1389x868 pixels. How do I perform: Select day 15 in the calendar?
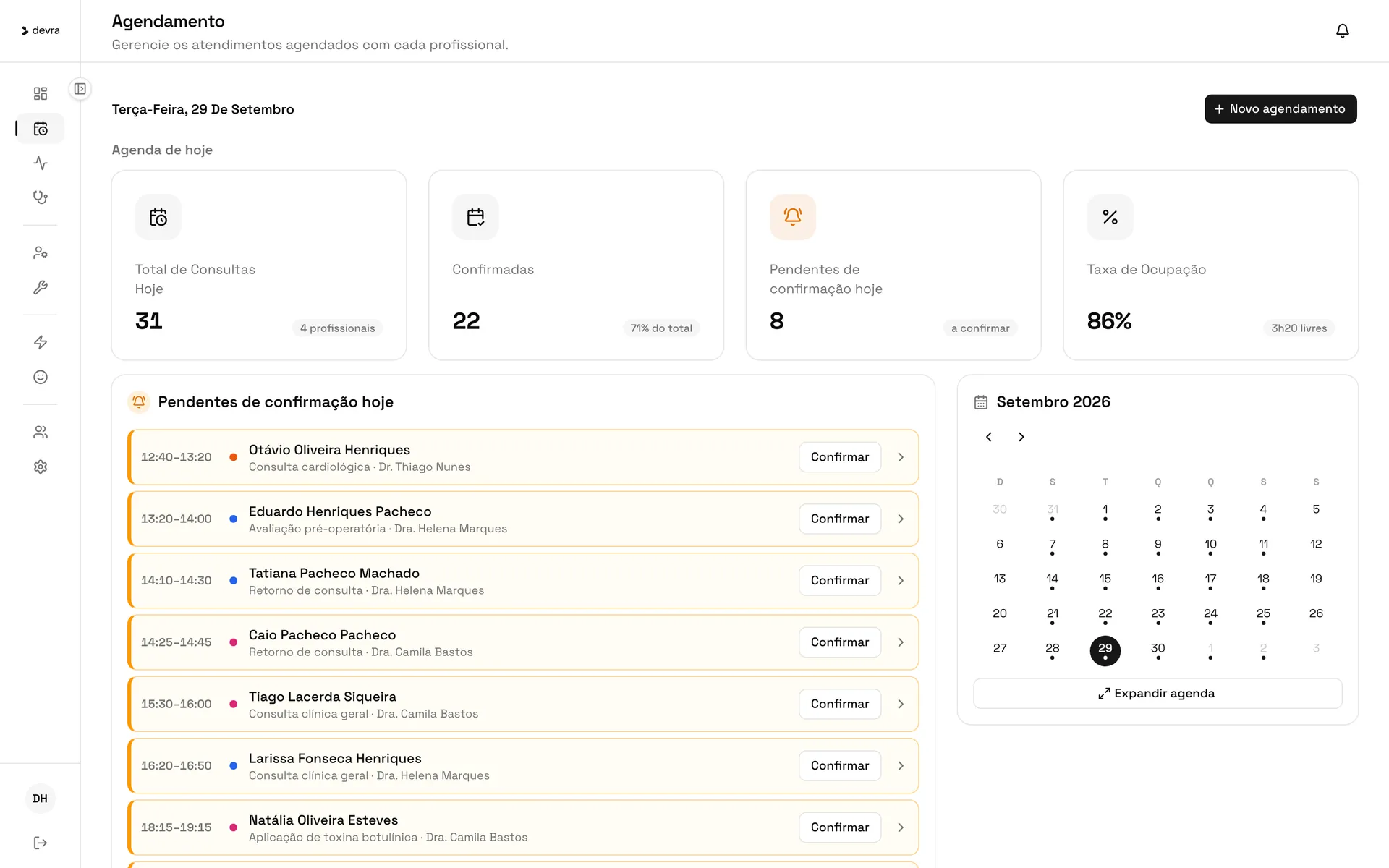(1105, 580)
